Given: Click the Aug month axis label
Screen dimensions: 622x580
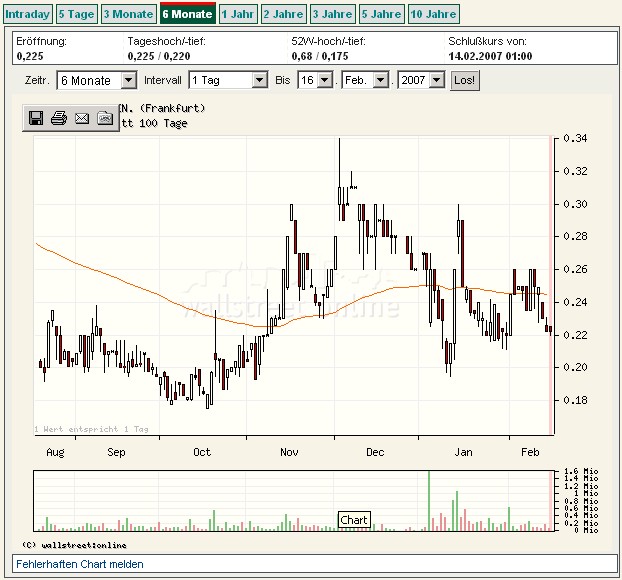Looking at the screenshot, I should [55, 452].
